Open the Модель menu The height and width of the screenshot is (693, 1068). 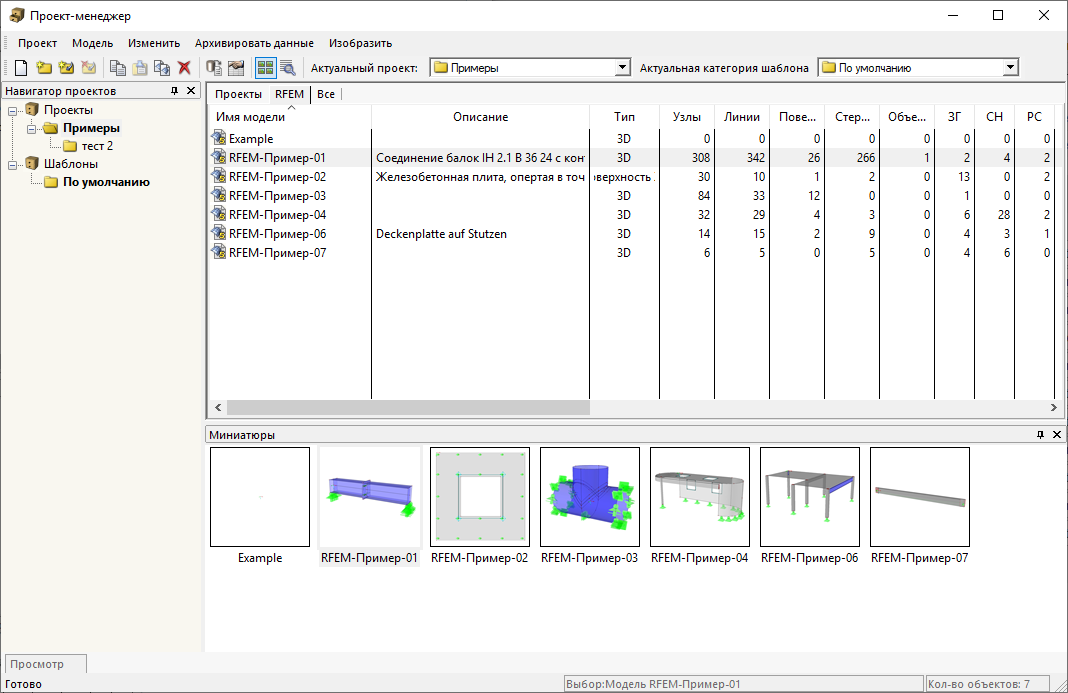(x=93, y=43)
